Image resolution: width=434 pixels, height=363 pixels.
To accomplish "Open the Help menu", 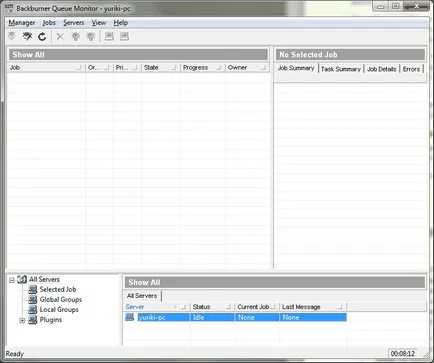I will tap(121, 23).
